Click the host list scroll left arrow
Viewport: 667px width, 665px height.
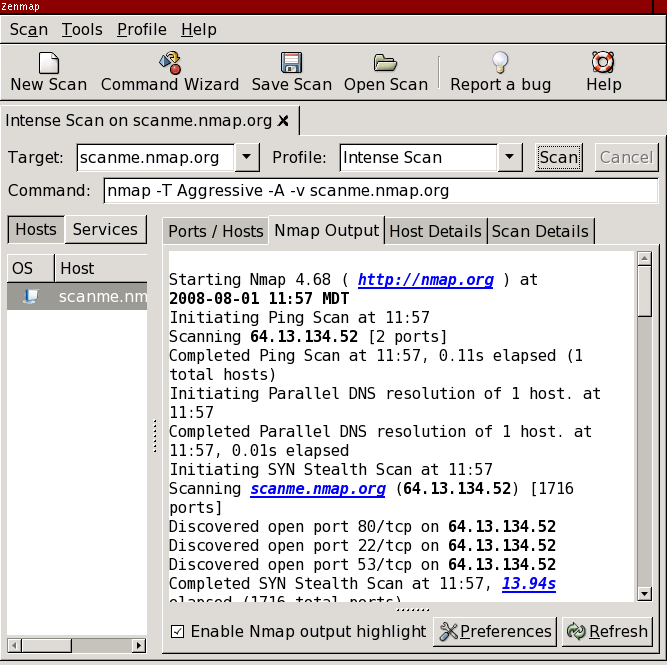[x=14, y=645]
